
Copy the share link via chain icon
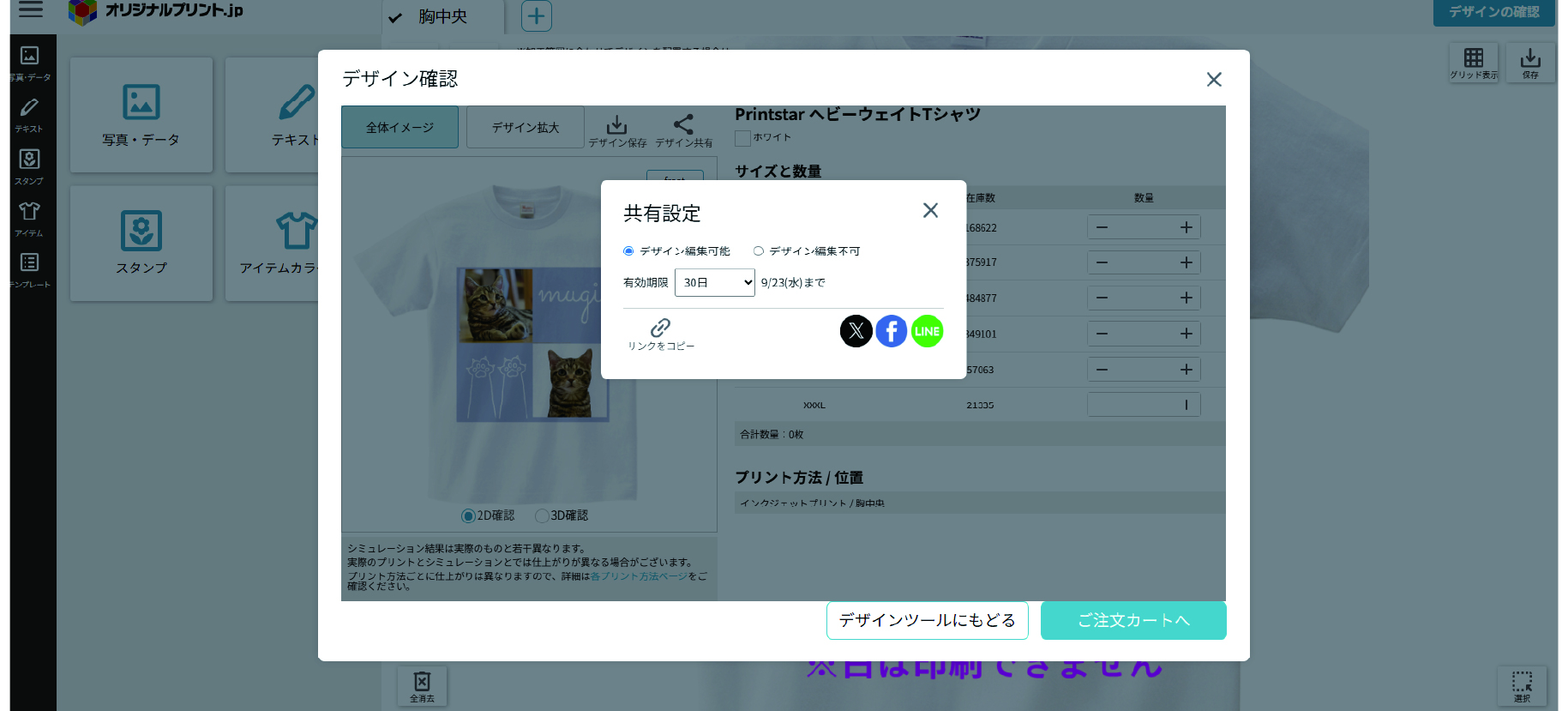click(660, 334)
